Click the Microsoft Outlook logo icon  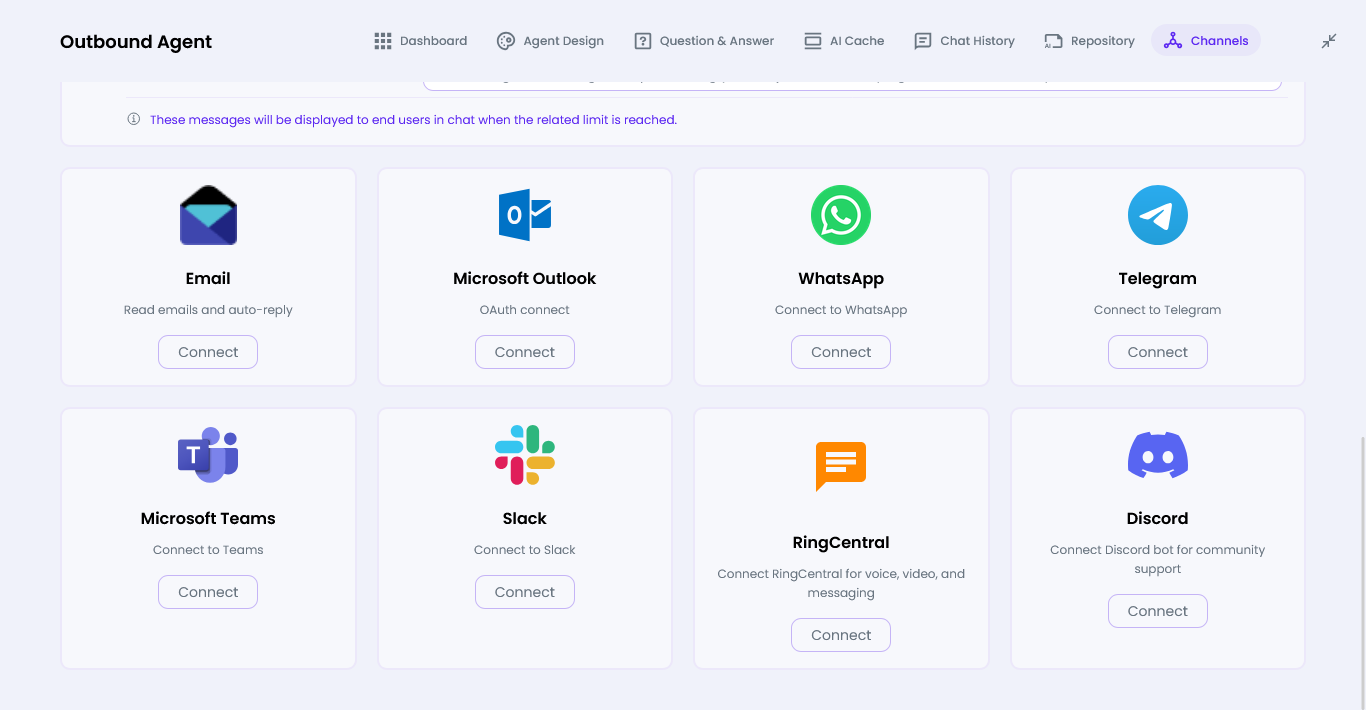click(x=525, y=215)
